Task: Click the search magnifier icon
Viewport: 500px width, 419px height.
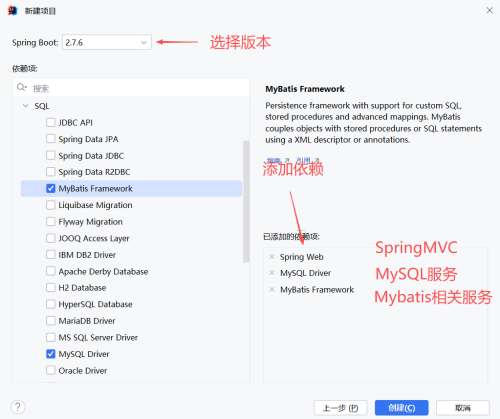Action: 22,87
